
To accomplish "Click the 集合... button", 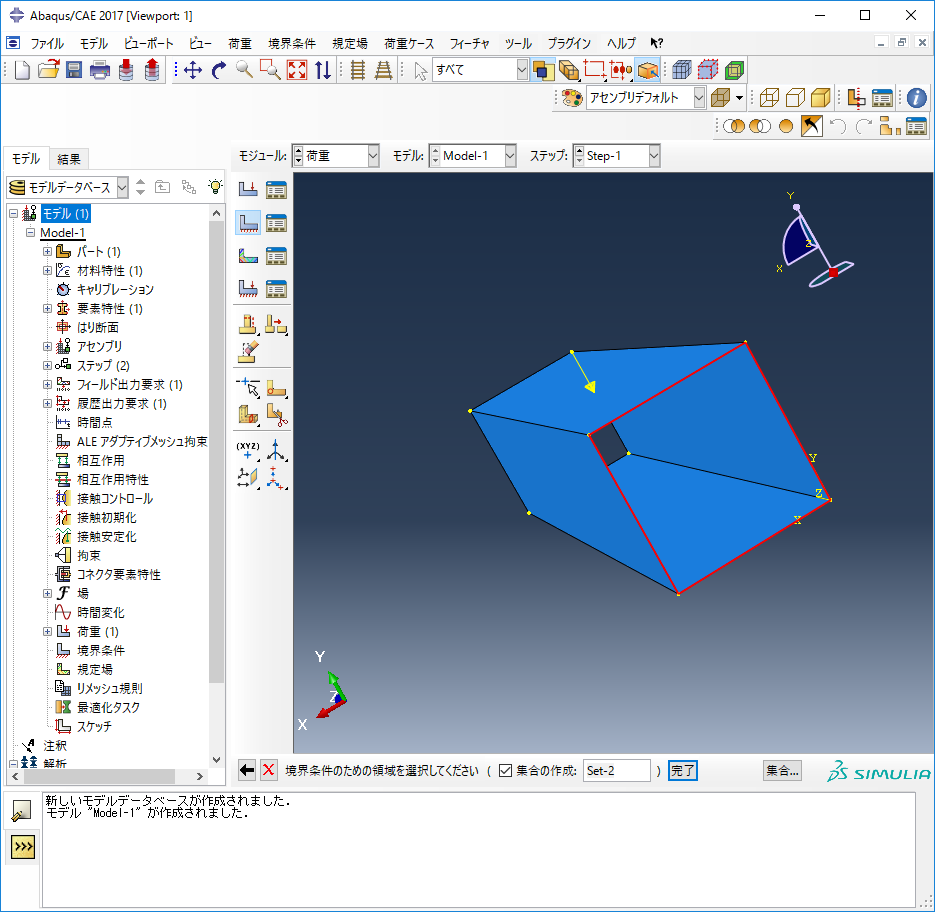I will (x=782, y=771).
